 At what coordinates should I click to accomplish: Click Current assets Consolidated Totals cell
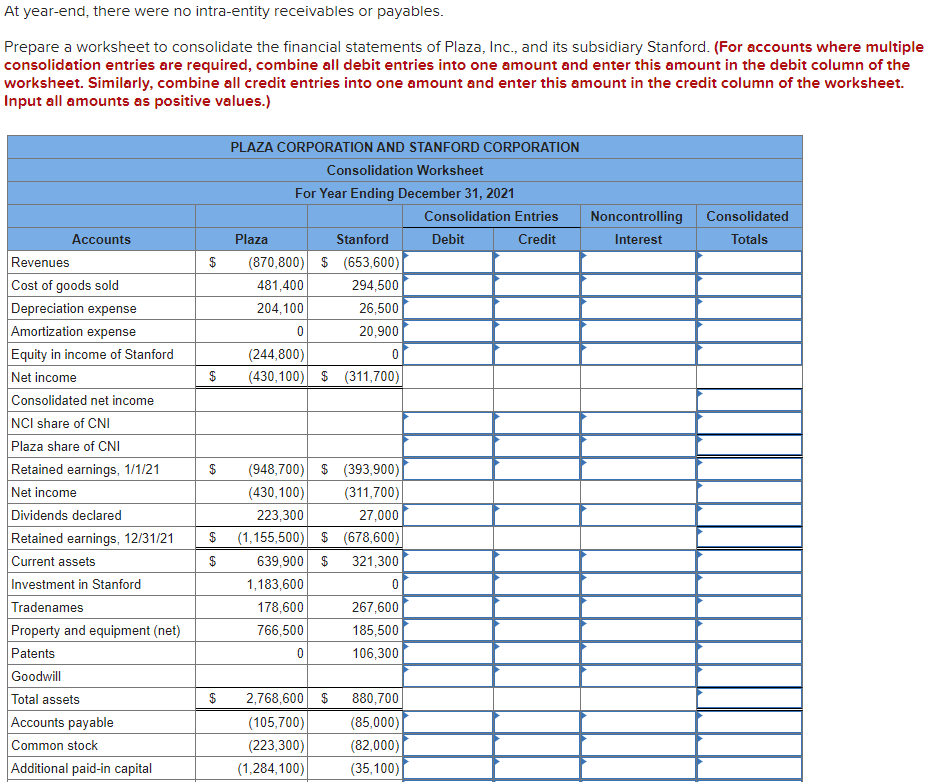pyautogui.click(x=749, y=561)
